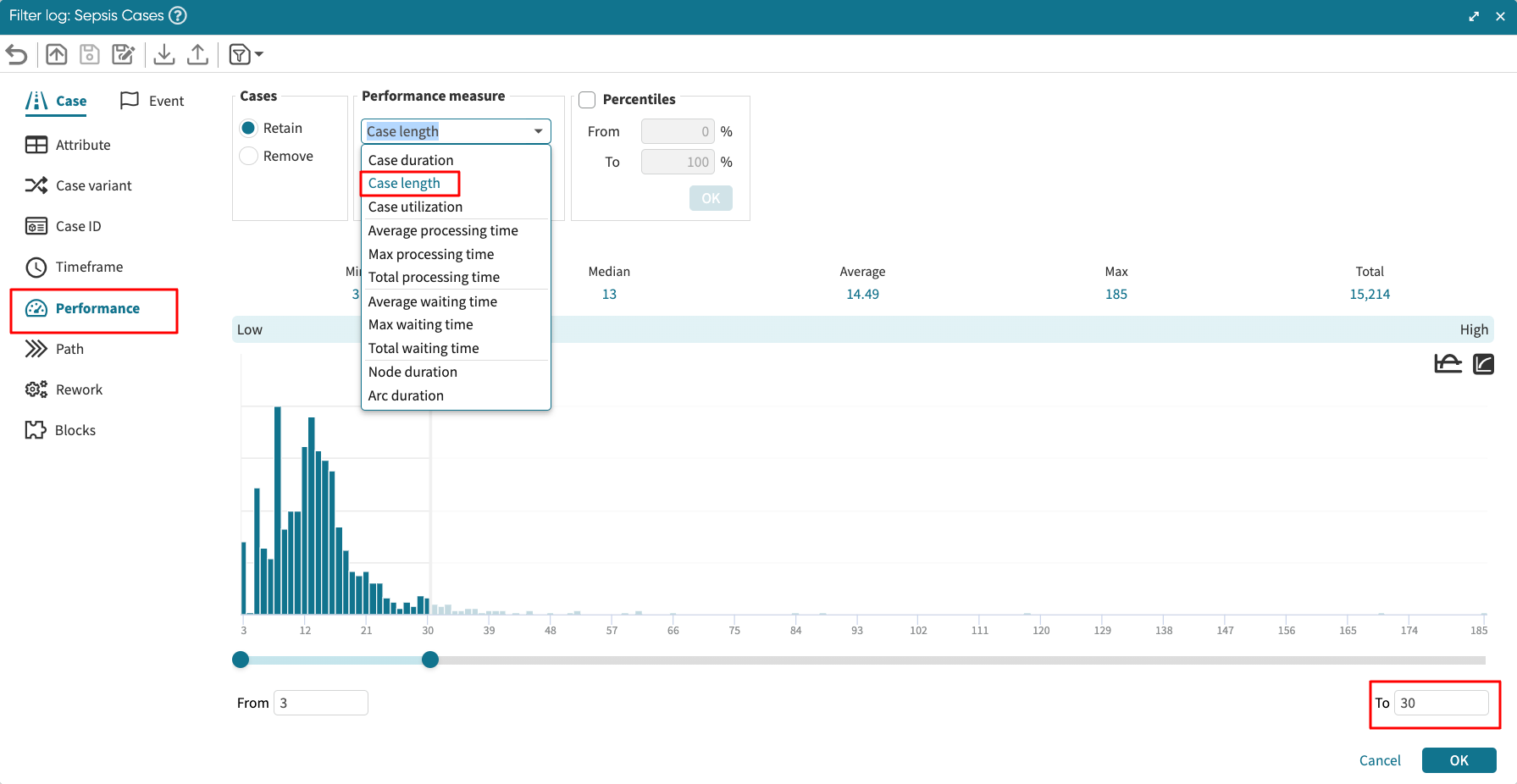Click the upload filter icon
The width and height of the screenshot is (1517, 784).
click(x=197, y=55)
